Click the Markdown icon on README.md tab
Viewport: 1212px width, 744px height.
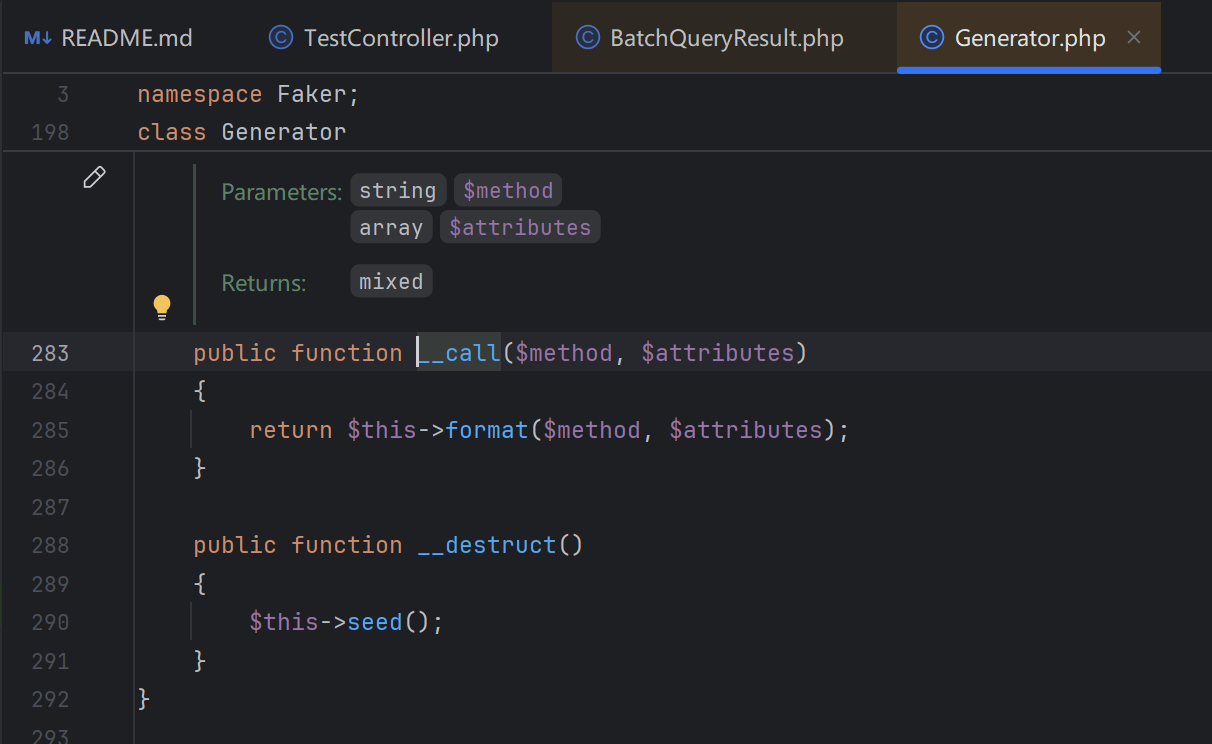coord(38,38)
